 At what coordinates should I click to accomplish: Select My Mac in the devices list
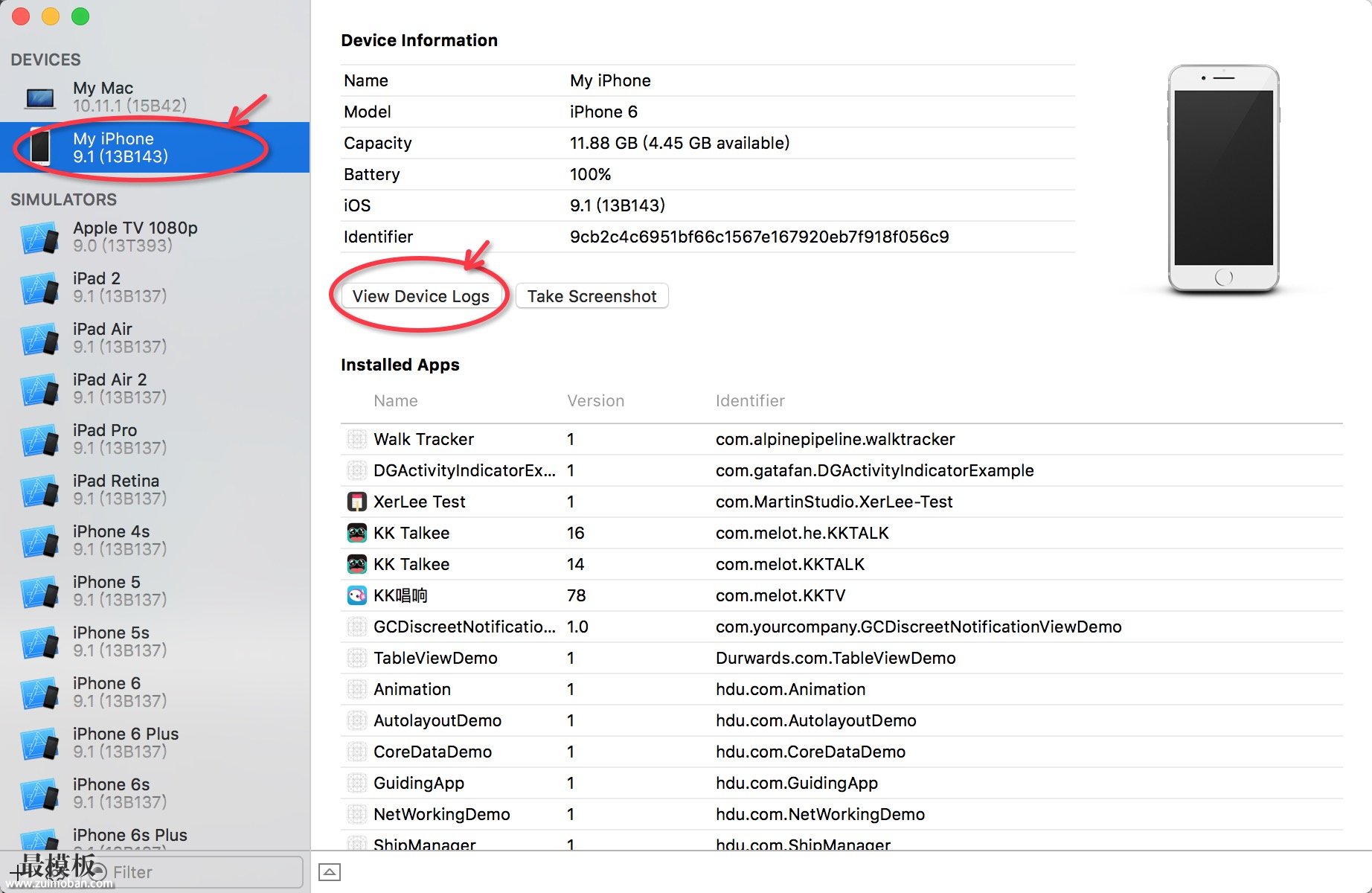155,97
